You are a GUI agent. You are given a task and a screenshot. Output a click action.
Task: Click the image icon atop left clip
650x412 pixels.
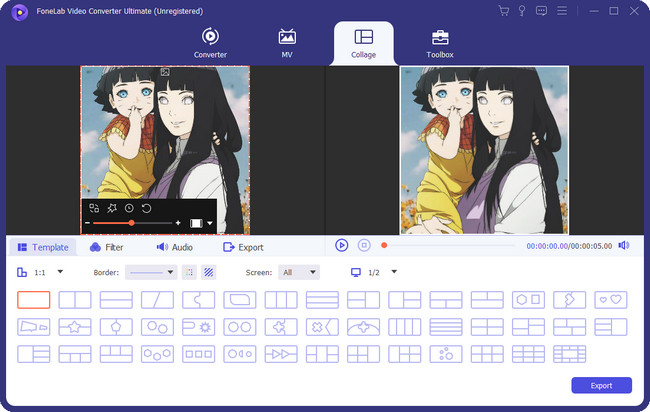pyautogui.click(x=165, y=73)
